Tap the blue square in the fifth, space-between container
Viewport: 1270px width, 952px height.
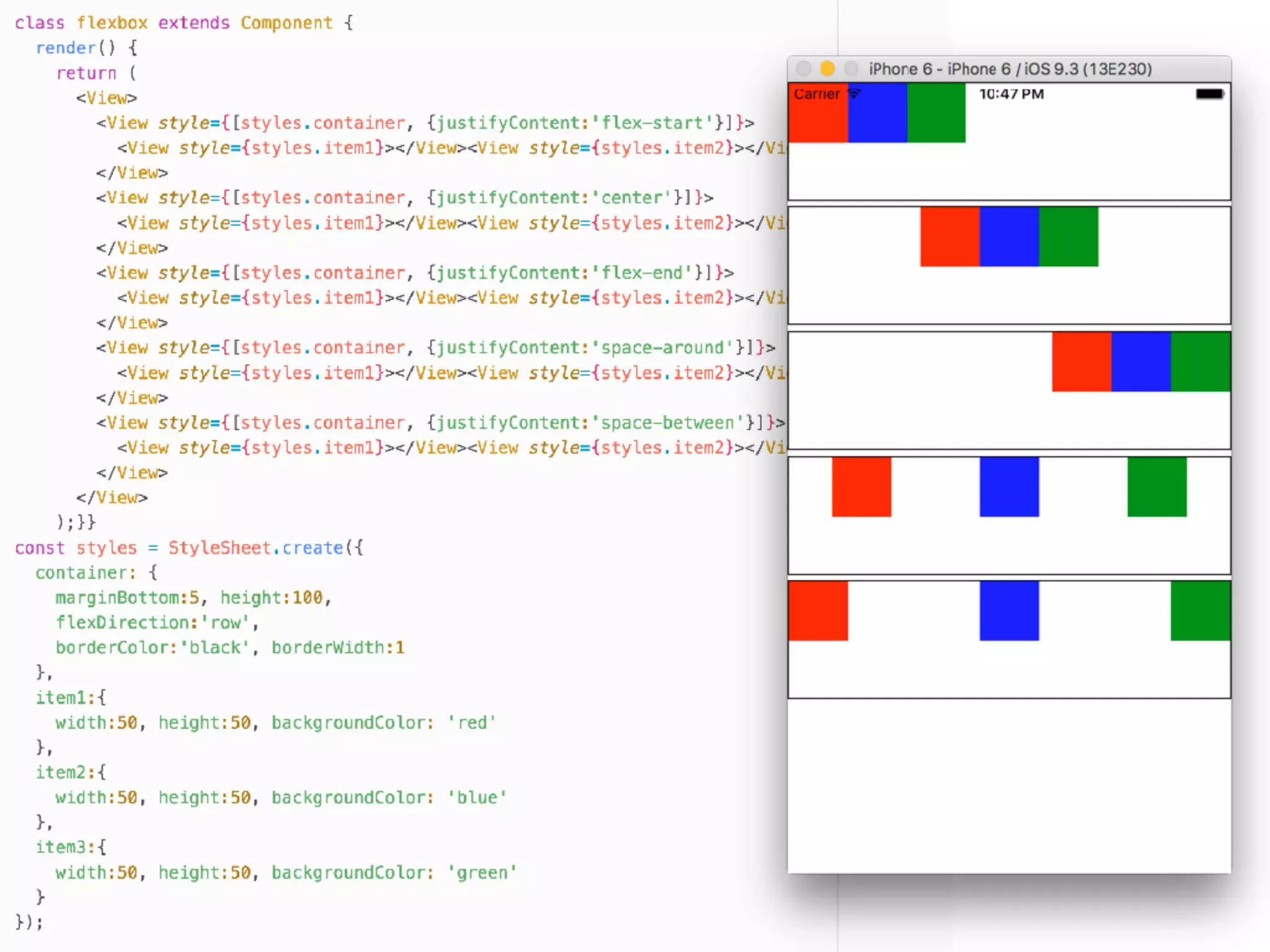(1009, 610)
